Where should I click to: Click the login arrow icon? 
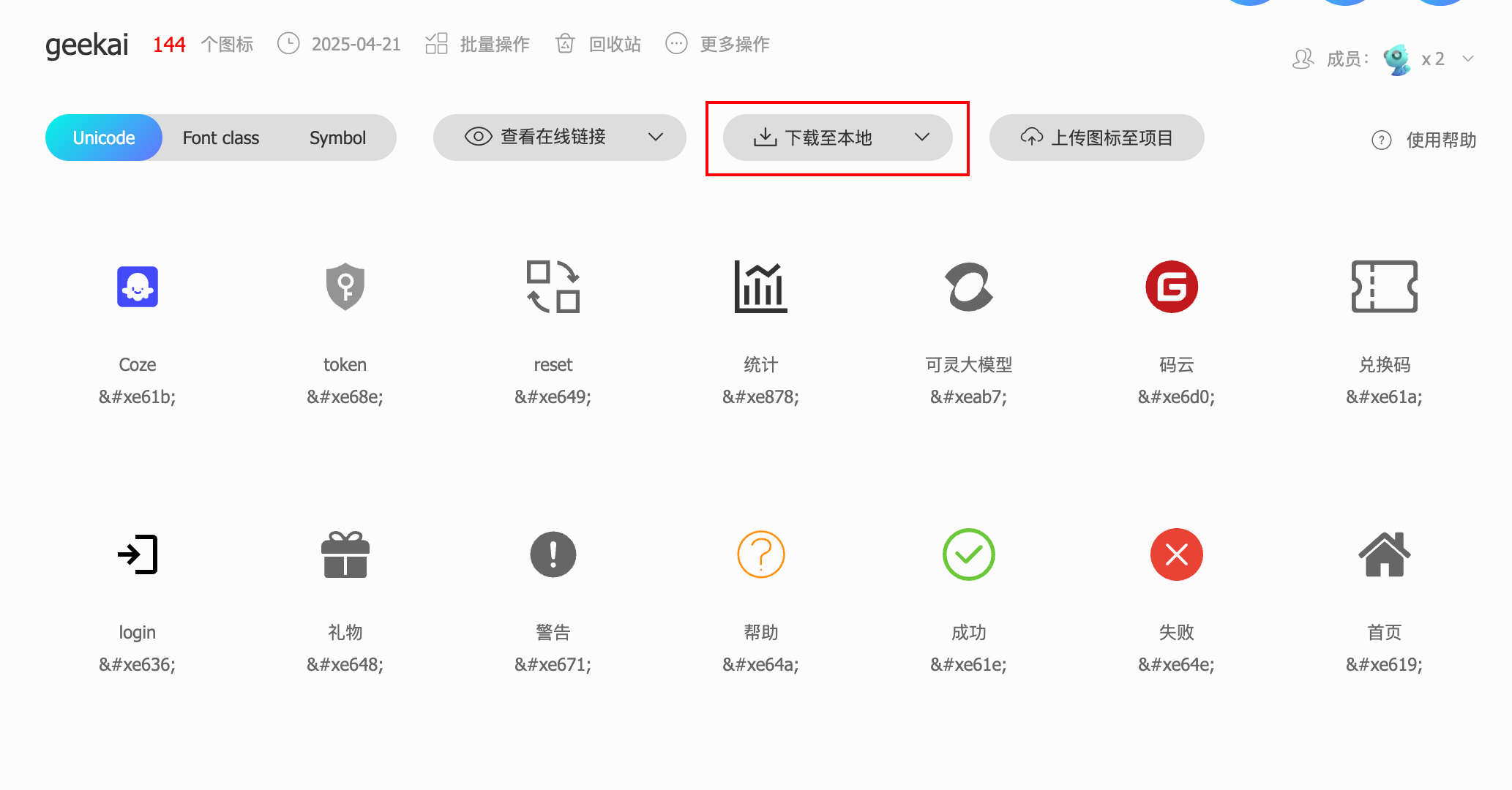point(137,554)
